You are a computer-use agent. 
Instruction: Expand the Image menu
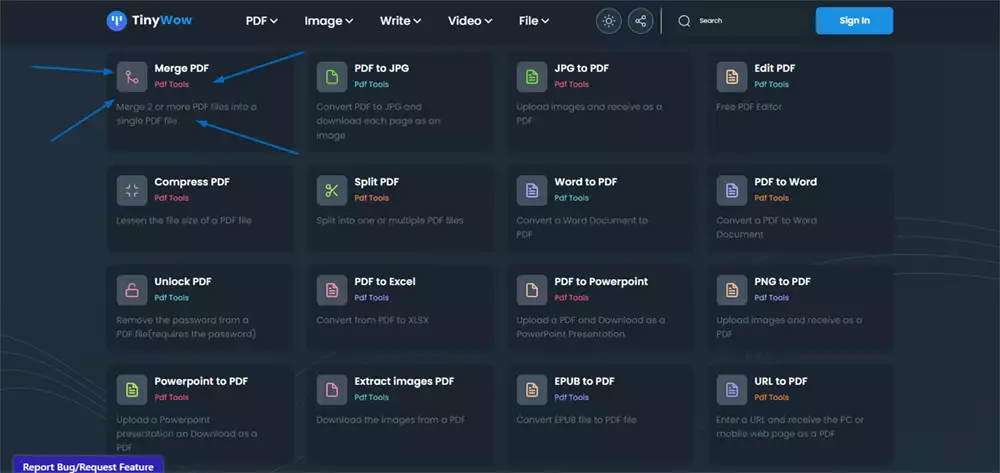[328, 21]
